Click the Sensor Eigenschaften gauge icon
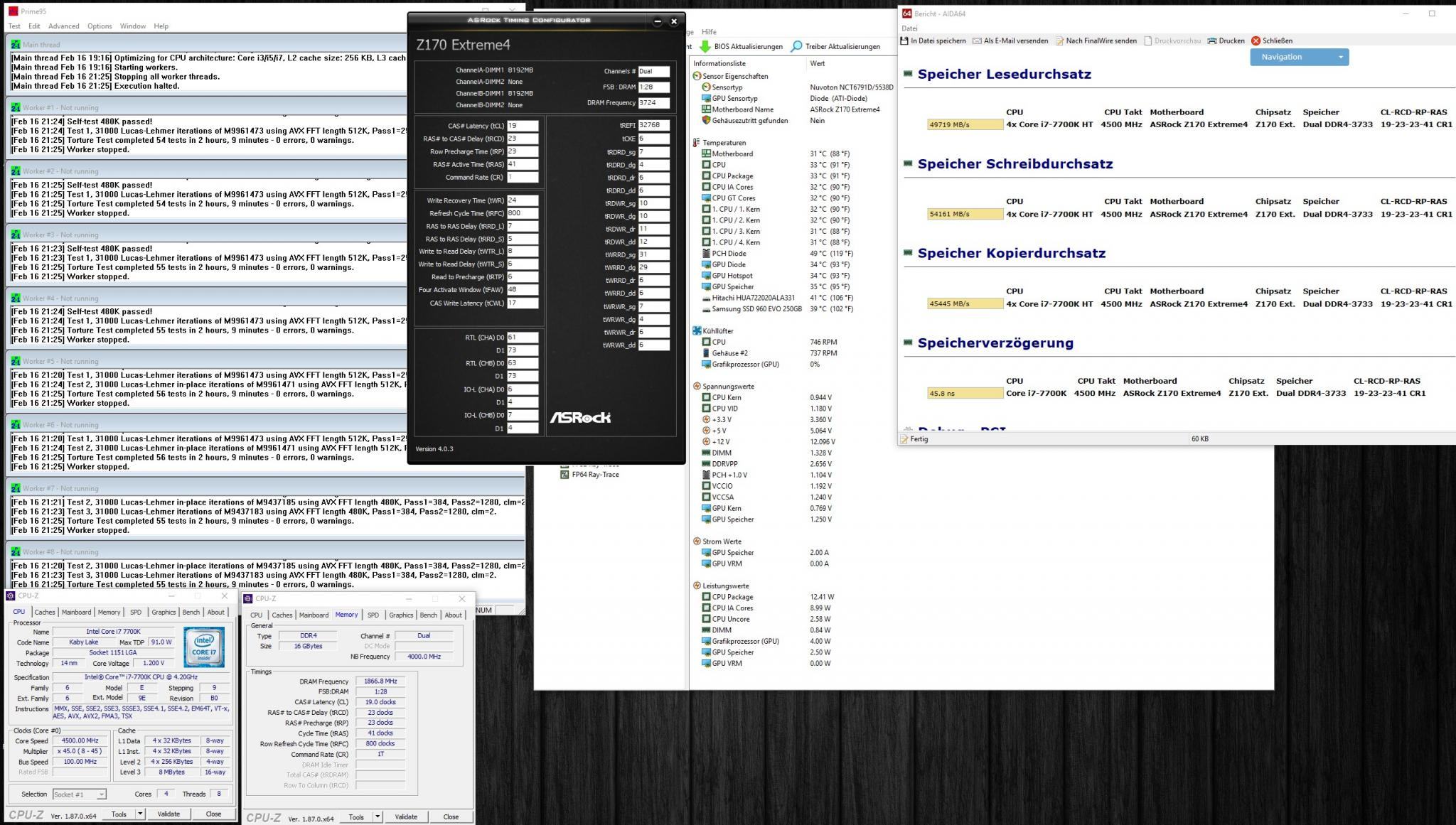The height and width of the screenshot is (825, 1456). coord(697,76)
